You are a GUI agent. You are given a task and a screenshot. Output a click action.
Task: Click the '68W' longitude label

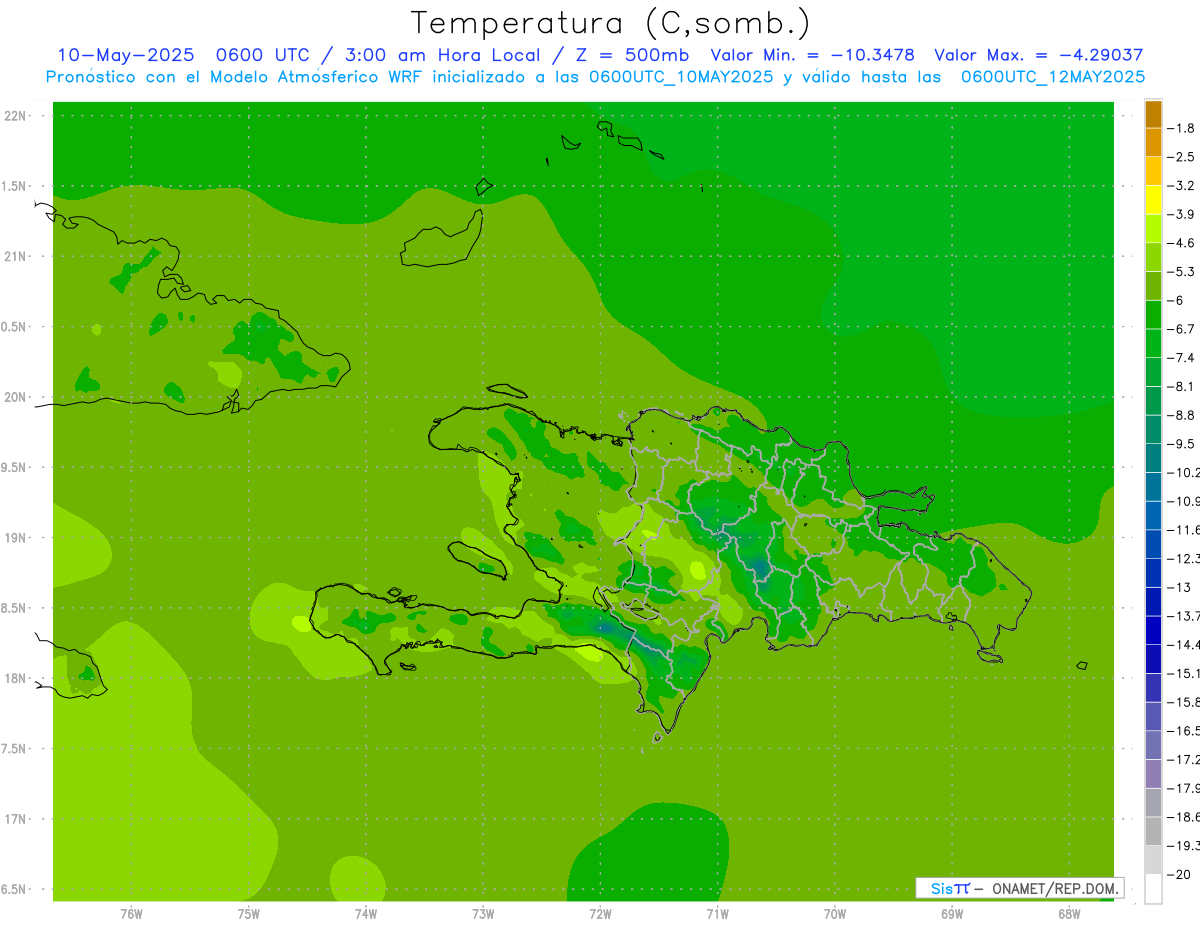(x=1069, y=914)
